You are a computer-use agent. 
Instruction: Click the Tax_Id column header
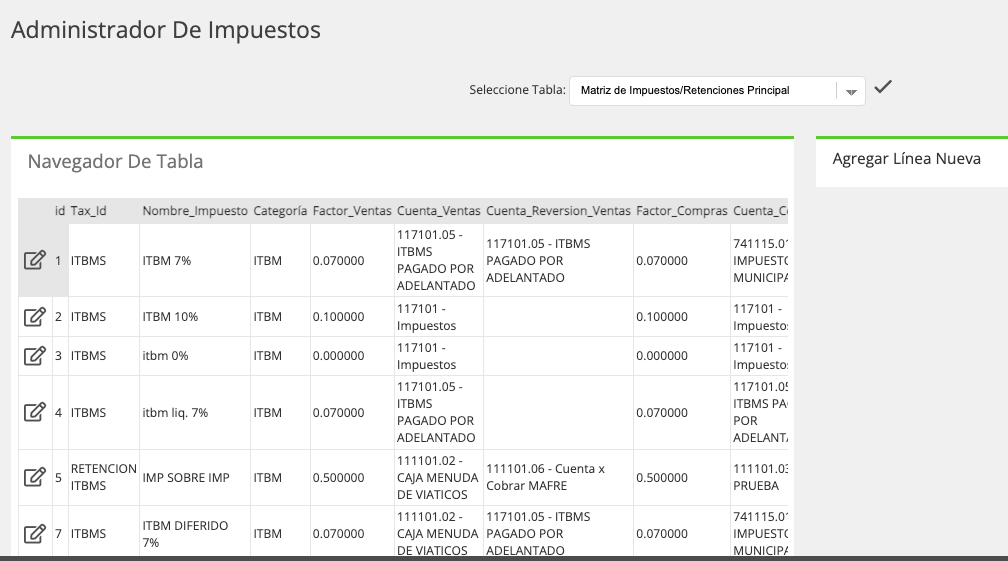pos(89,211)
